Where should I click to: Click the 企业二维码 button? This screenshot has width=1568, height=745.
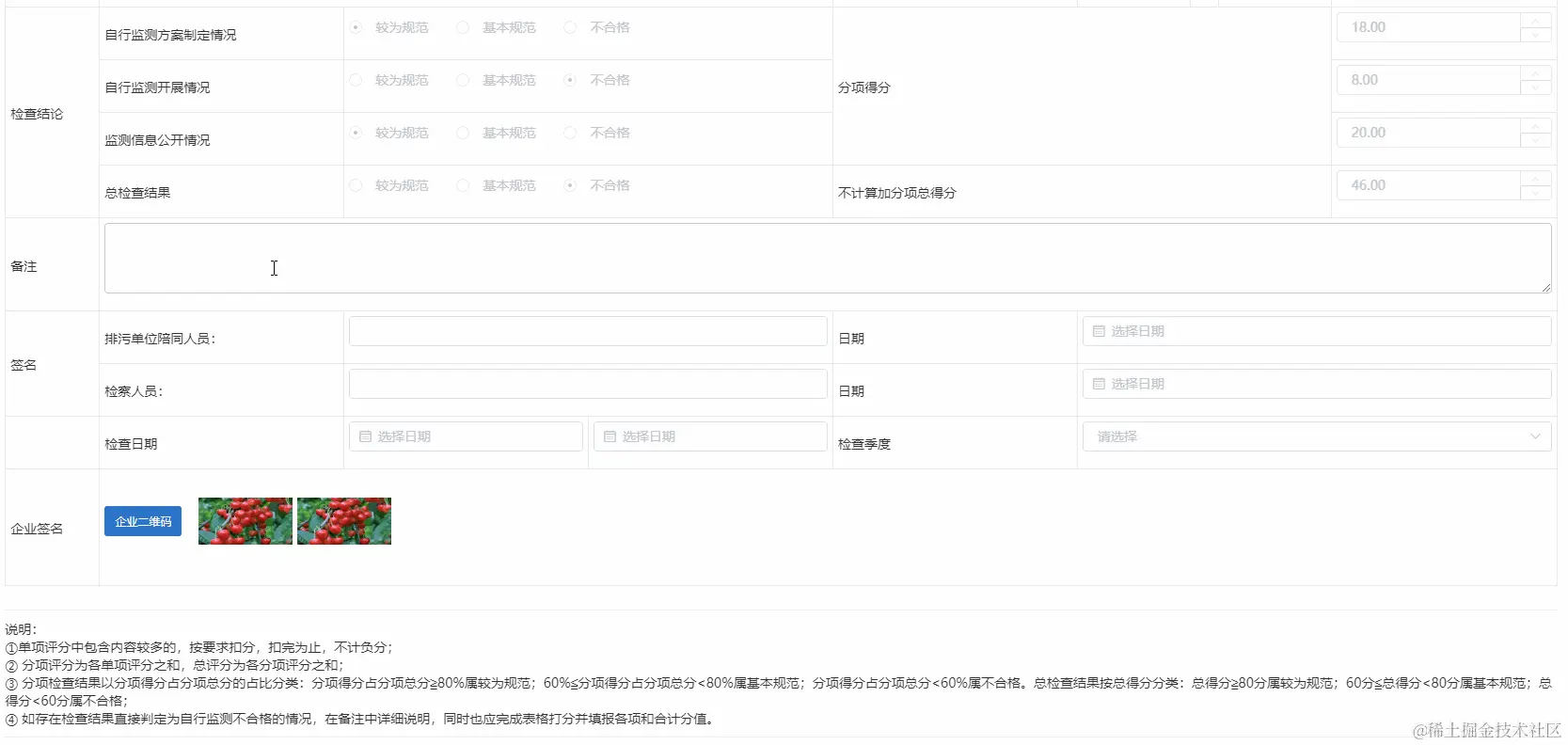143,521
